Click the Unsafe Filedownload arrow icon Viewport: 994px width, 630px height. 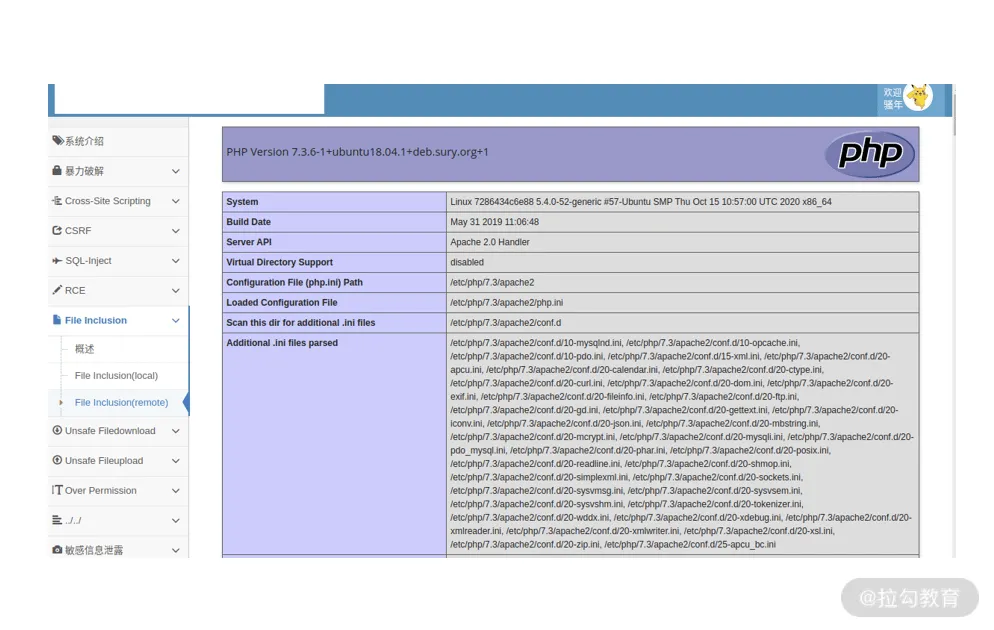coord(57,430)
